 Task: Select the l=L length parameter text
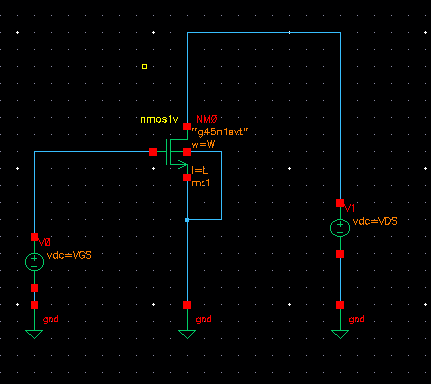click(x=200, y=170)
